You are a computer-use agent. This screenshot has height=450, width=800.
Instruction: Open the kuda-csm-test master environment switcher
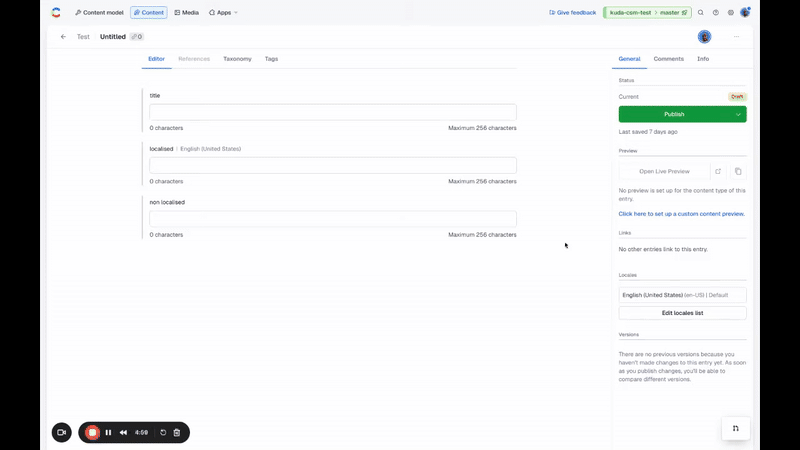[647, 13]
